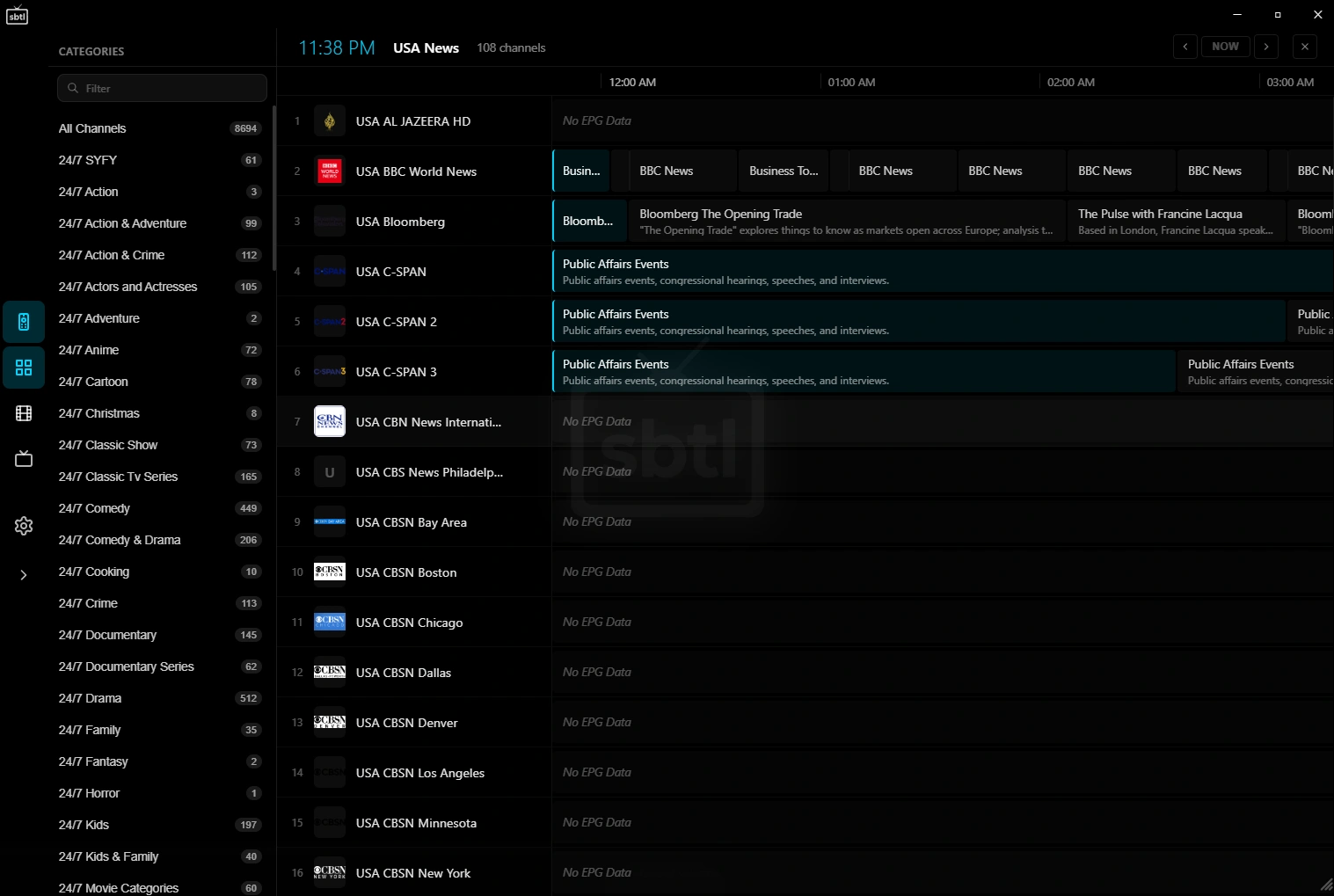Click the category list scrollbar

(274, 188)
